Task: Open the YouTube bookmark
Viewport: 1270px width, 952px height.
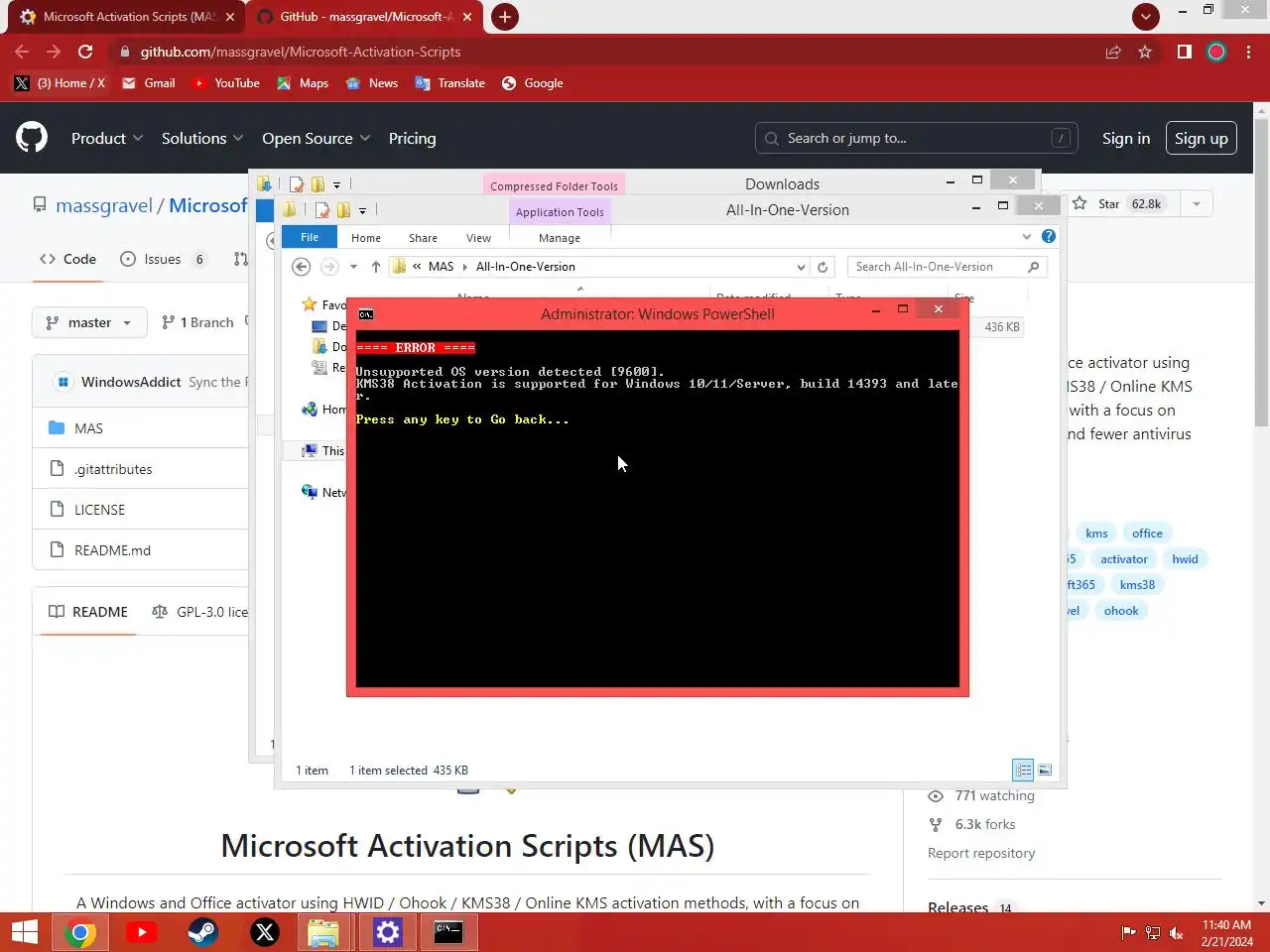Action: [x=226, y=83]
